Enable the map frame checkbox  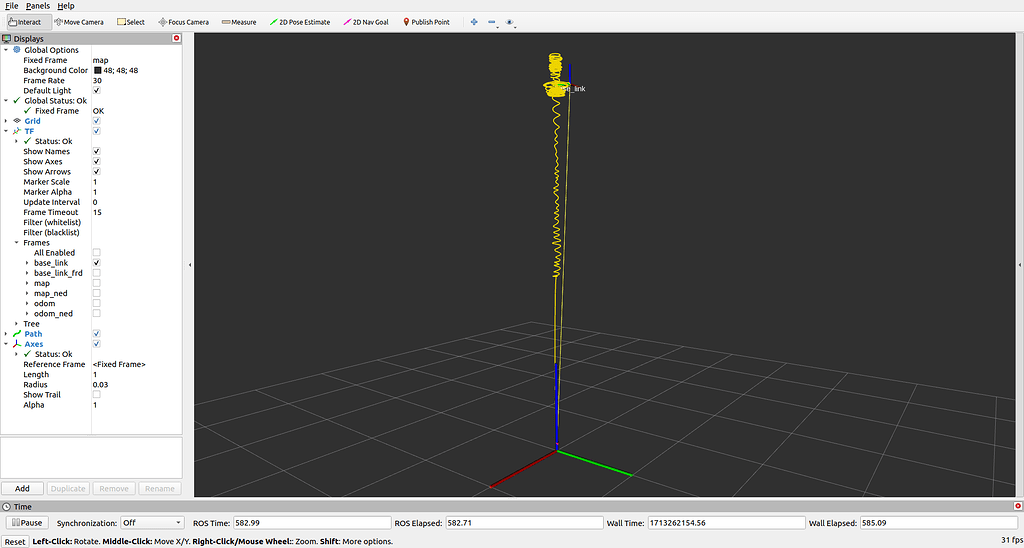point(97,283)
